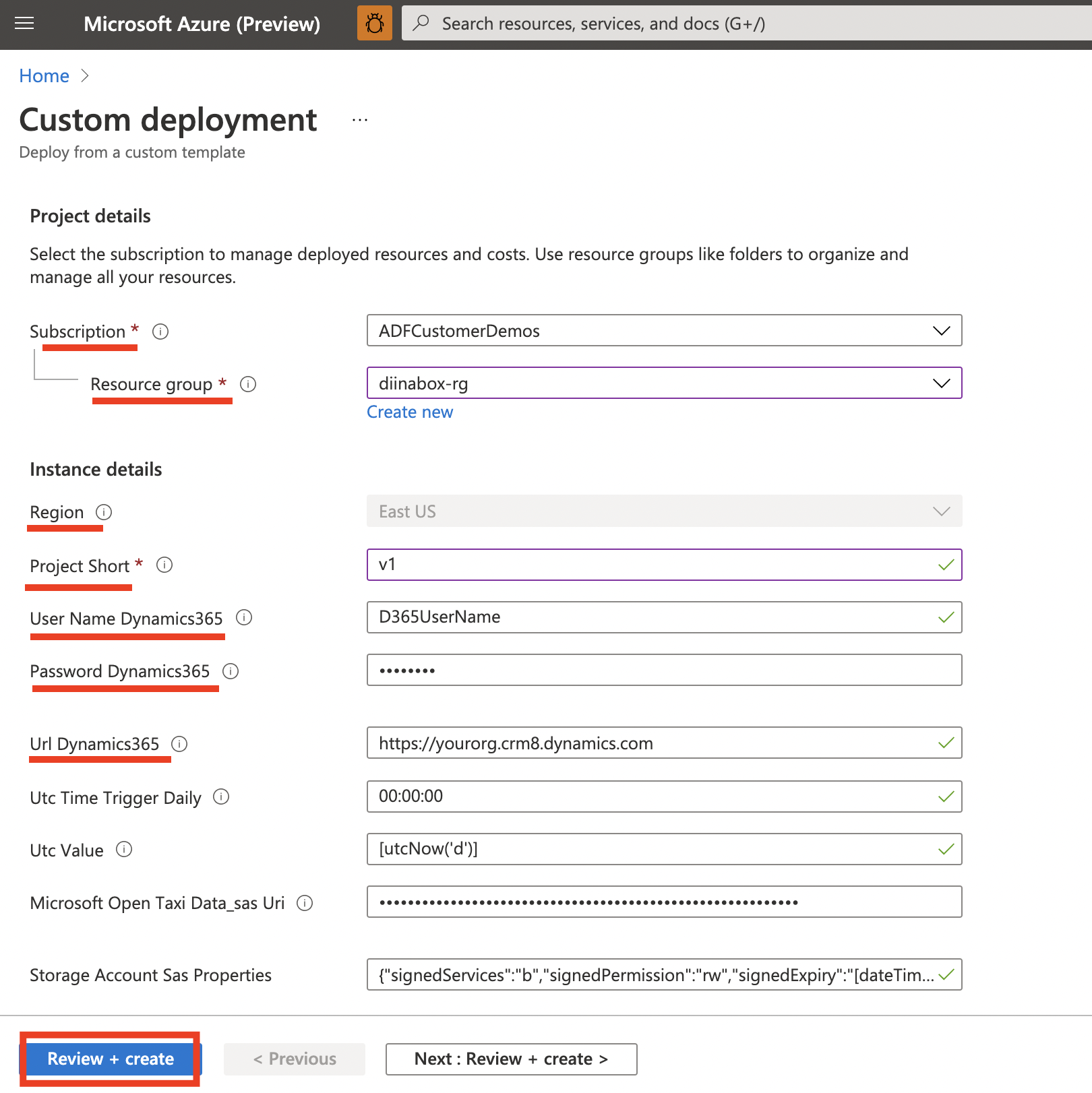1092x1093 pixels.
Task: Show info tooltip for Resource group
Action: tap(248, 384)
